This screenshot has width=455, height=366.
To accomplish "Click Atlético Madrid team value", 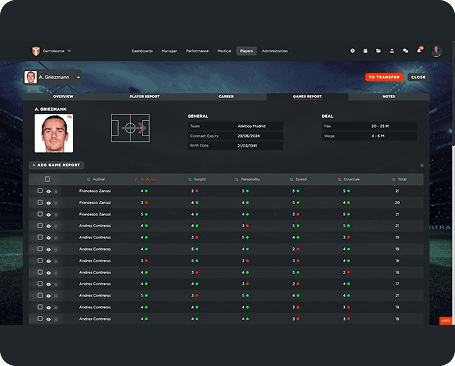I will pyautogui.click(x=251, y=126).
